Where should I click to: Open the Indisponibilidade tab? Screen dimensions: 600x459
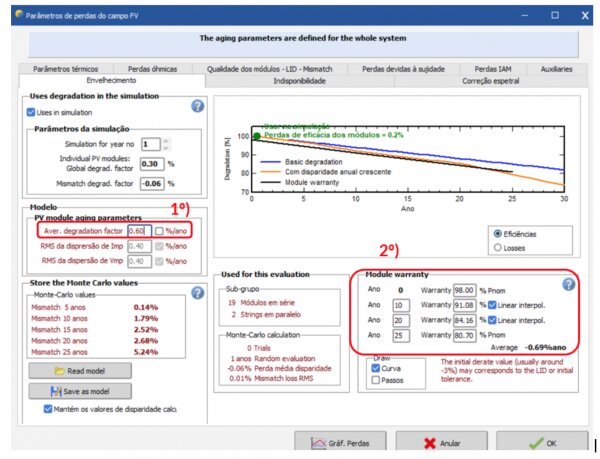(298, 79)
